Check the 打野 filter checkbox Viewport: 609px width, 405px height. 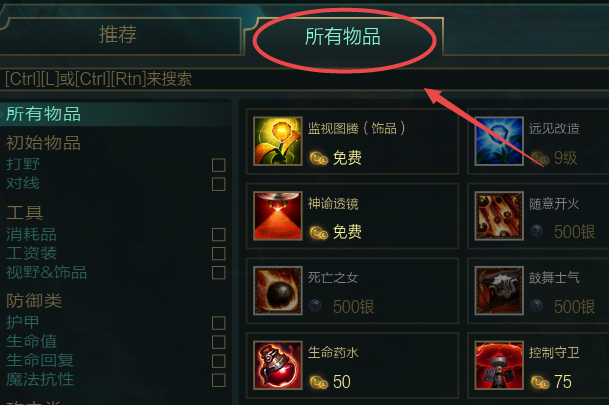tap(219, 165)
